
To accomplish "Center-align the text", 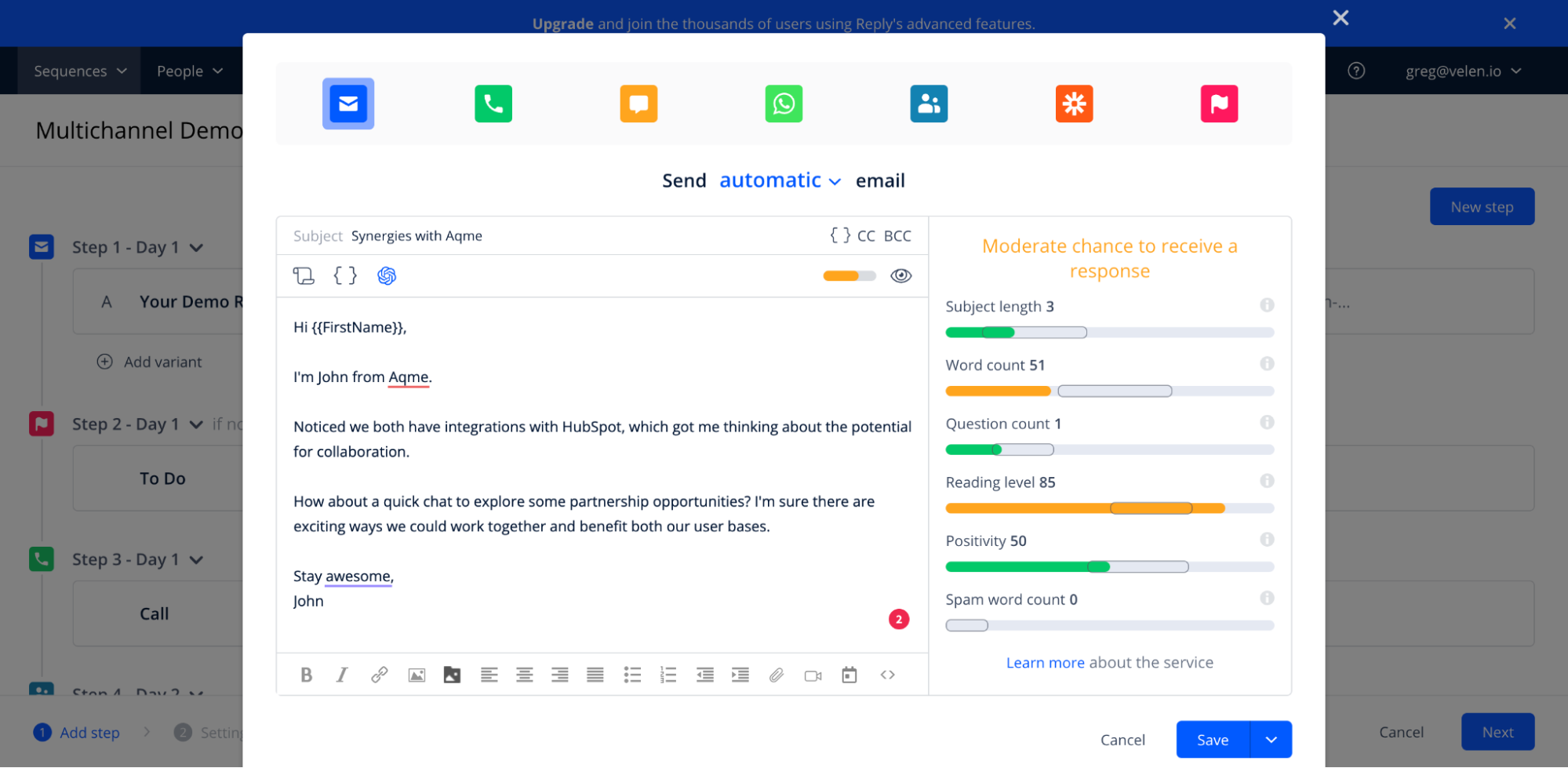I will [524, 675].
